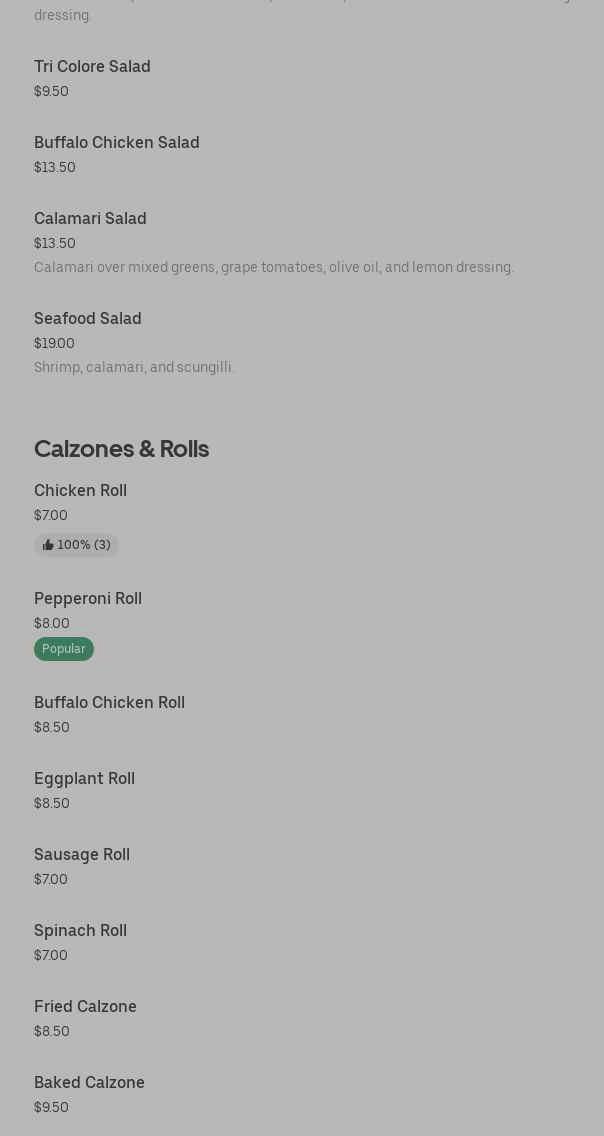Open the Buffalo Chicken Roll item
This screenshot has height=1136, width=604.
(x=109, y=702)
